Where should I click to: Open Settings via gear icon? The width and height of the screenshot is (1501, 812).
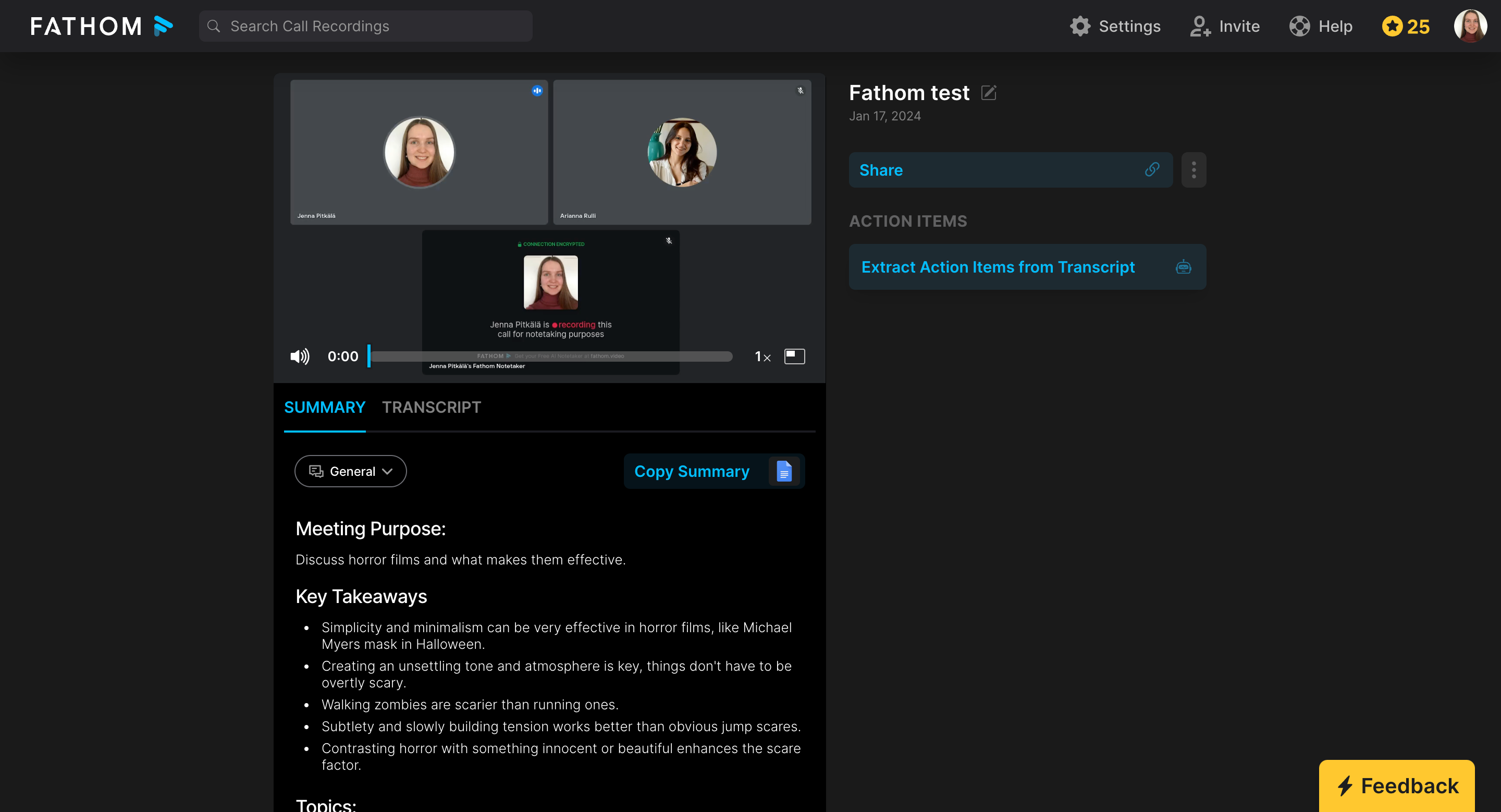[1080, 26]
